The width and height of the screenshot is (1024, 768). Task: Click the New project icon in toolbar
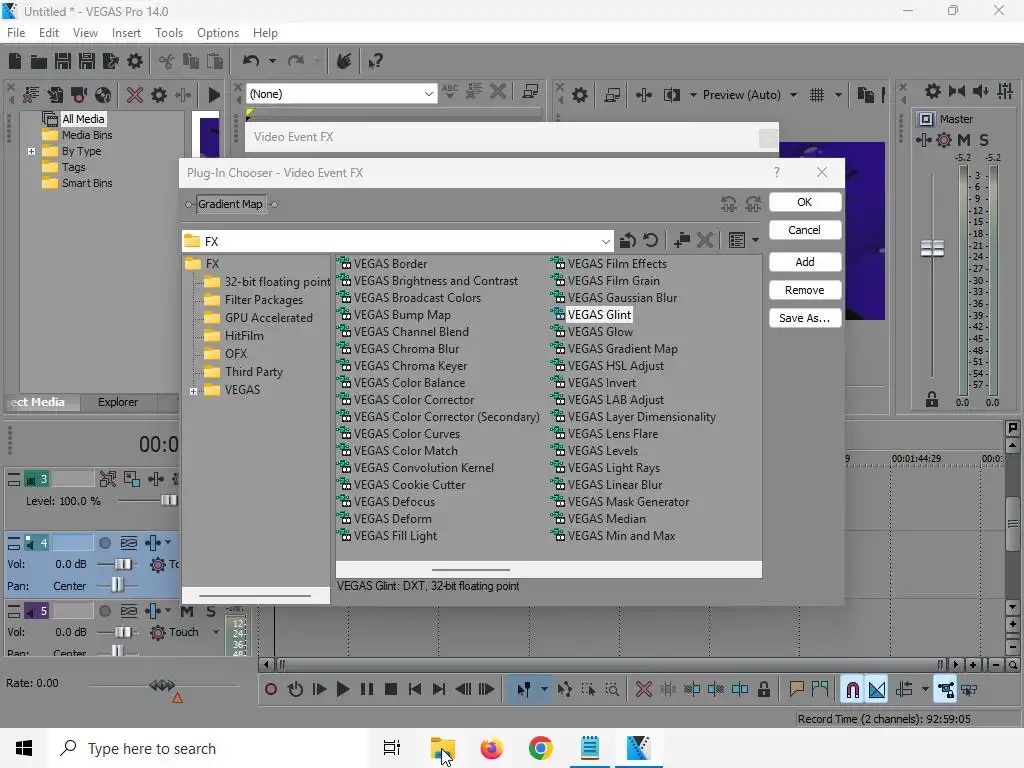click(15, 61)
